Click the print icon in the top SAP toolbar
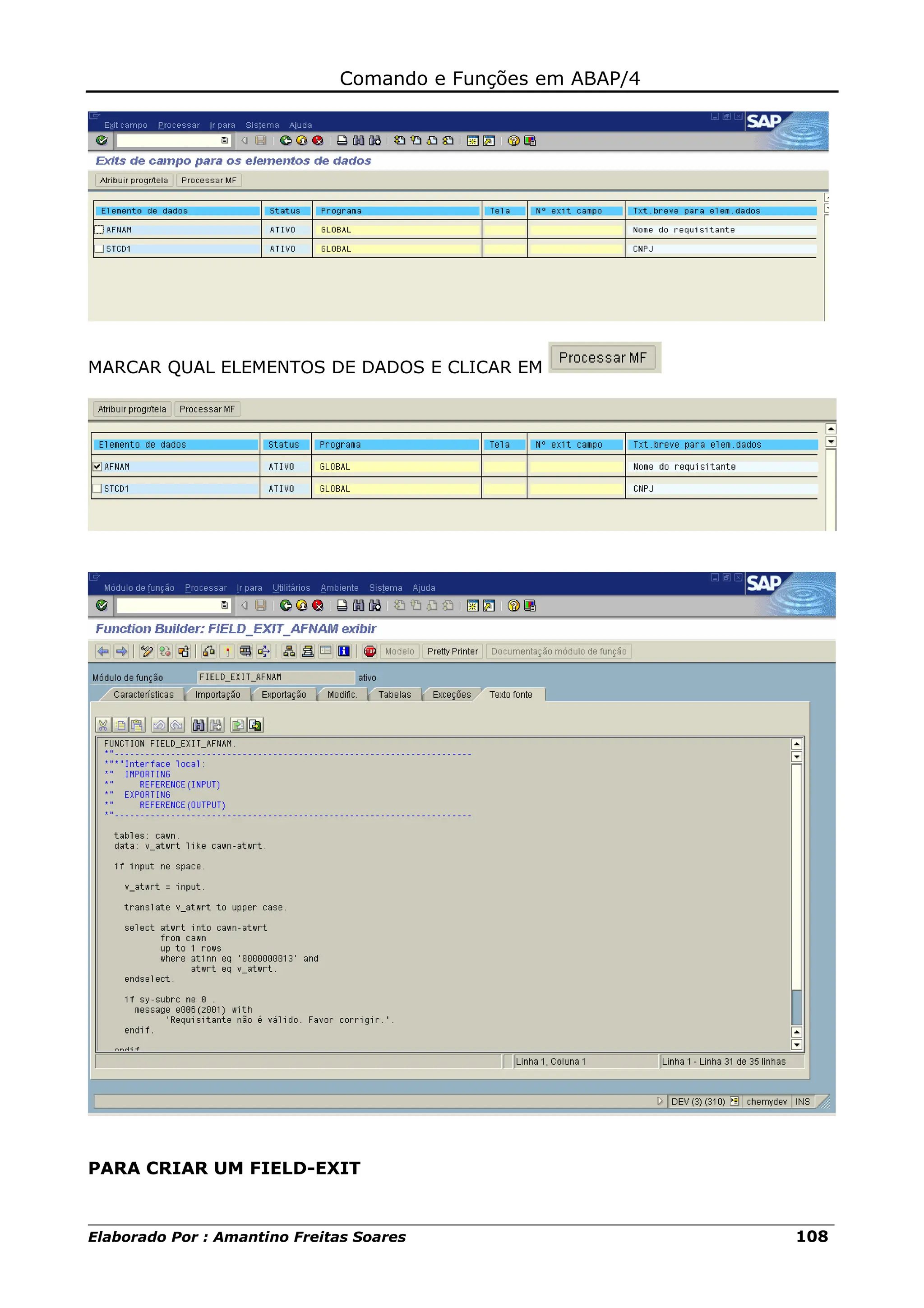Screen dimensions: 924x1308 (342, 140)
